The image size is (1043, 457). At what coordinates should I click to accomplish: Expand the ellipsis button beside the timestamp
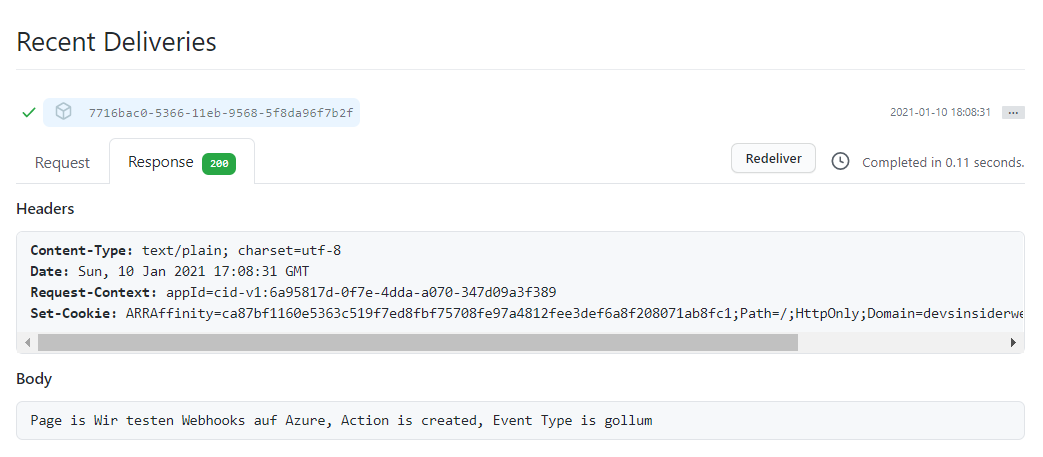[1013, 113]
